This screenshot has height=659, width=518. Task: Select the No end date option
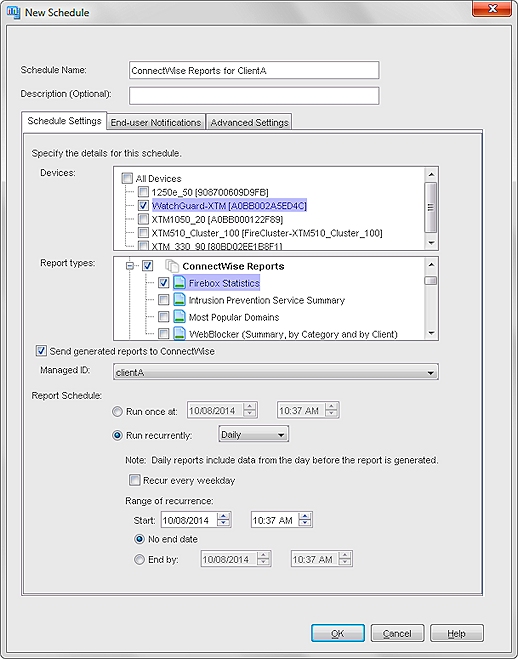pos(139,539)
